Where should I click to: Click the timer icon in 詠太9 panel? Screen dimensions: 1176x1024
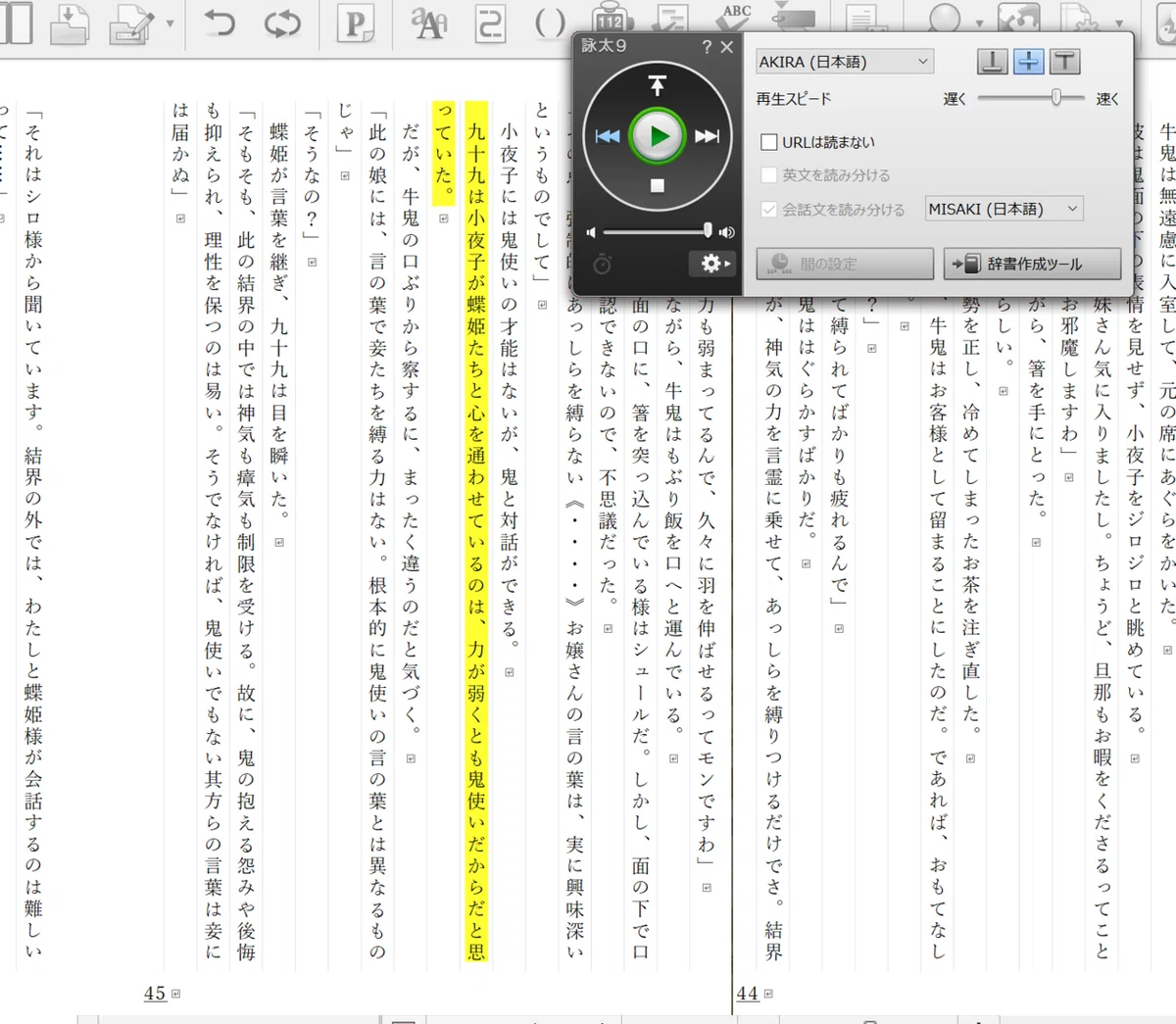[x=603, y=264]
